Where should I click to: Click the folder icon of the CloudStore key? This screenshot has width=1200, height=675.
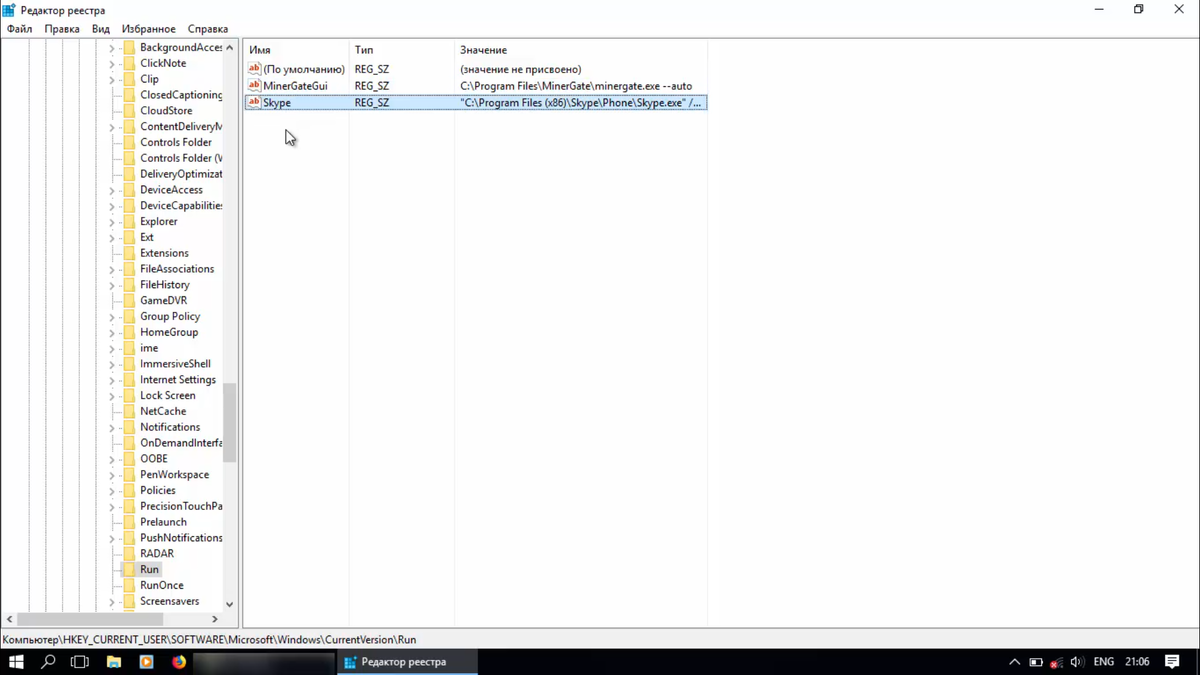pos(128,111)
